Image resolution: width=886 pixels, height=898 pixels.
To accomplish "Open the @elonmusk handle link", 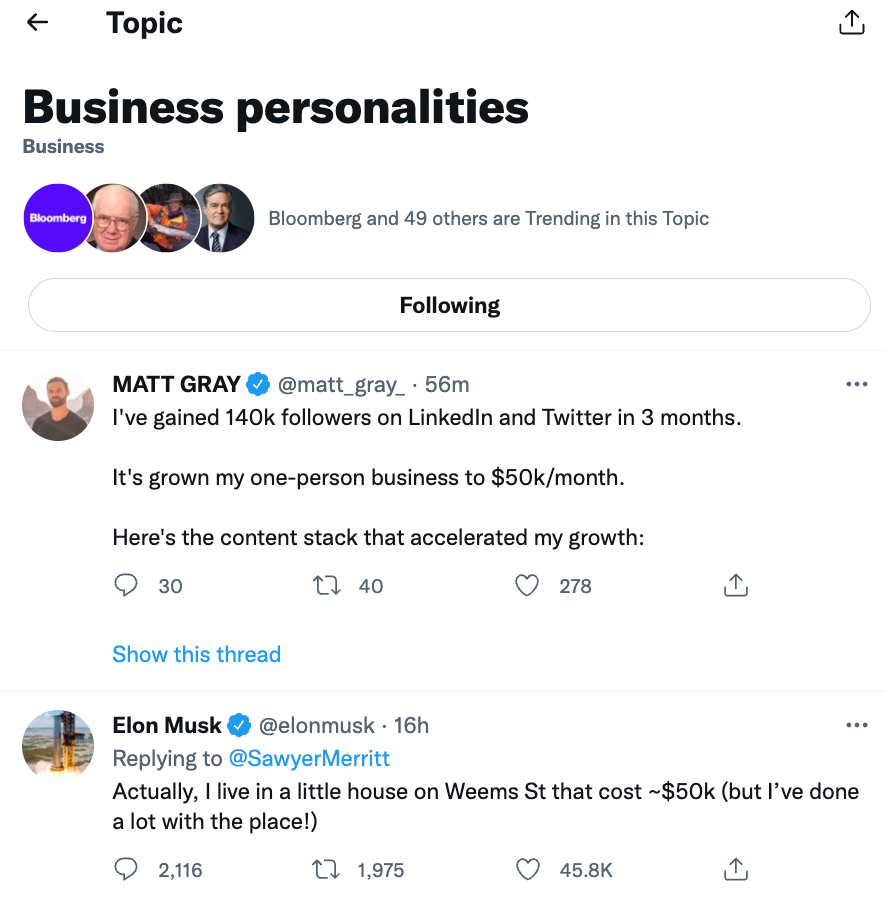I will click(317, 725).
